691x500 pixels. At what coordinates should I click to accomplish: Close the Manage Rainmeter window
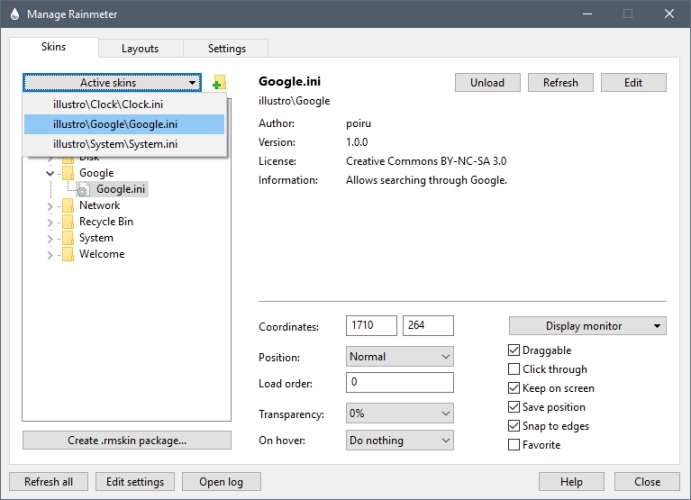669,14
